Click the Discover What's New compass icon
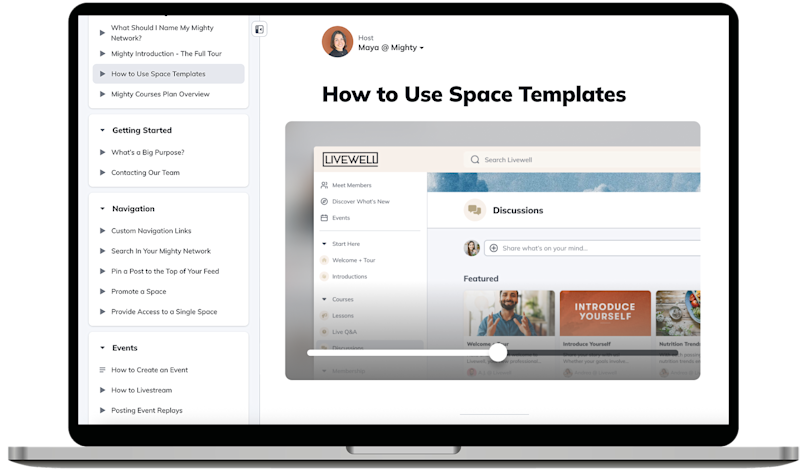 point(324,202)
